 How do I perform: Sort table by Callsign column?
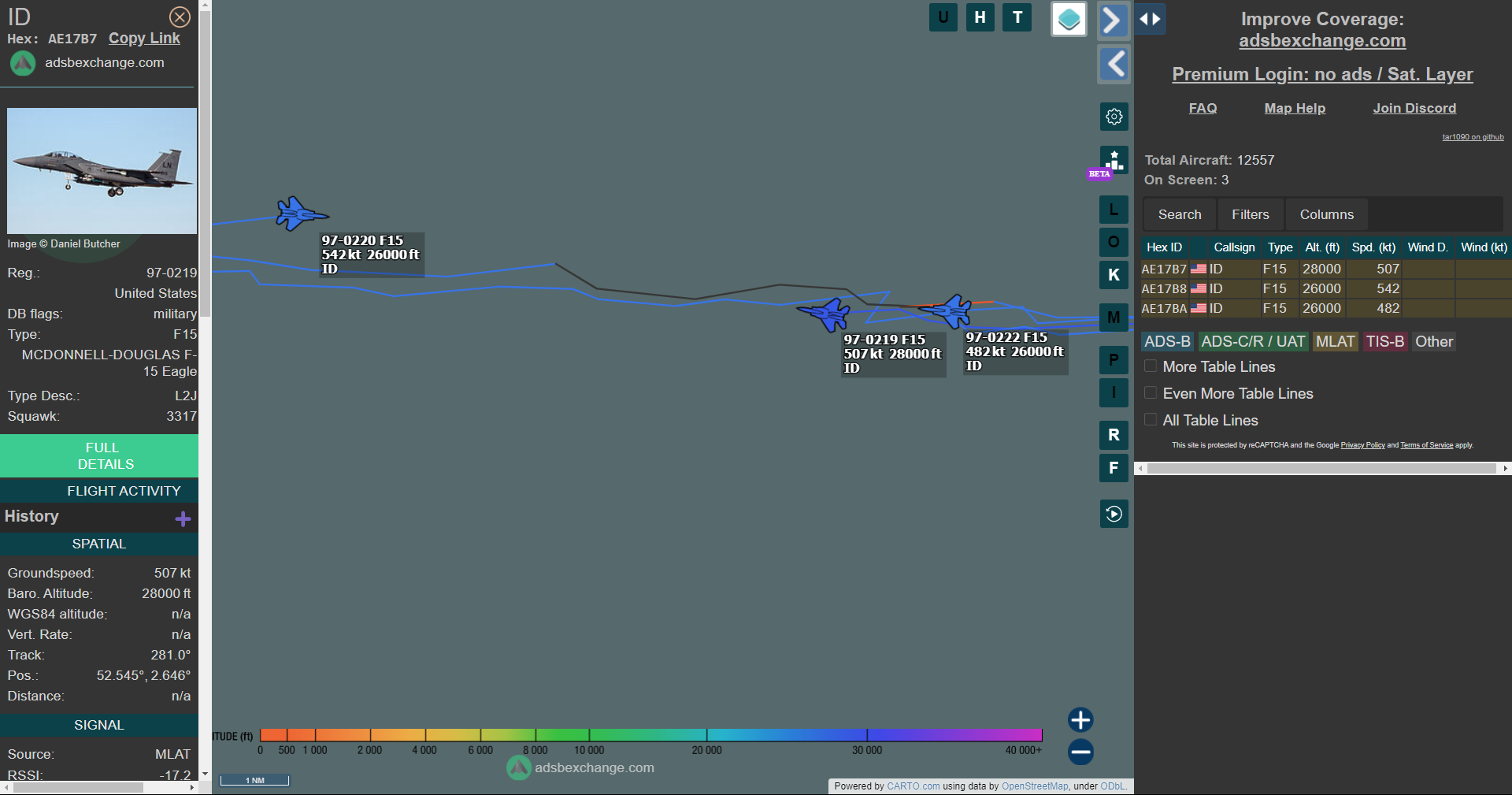click(1234, 247)
